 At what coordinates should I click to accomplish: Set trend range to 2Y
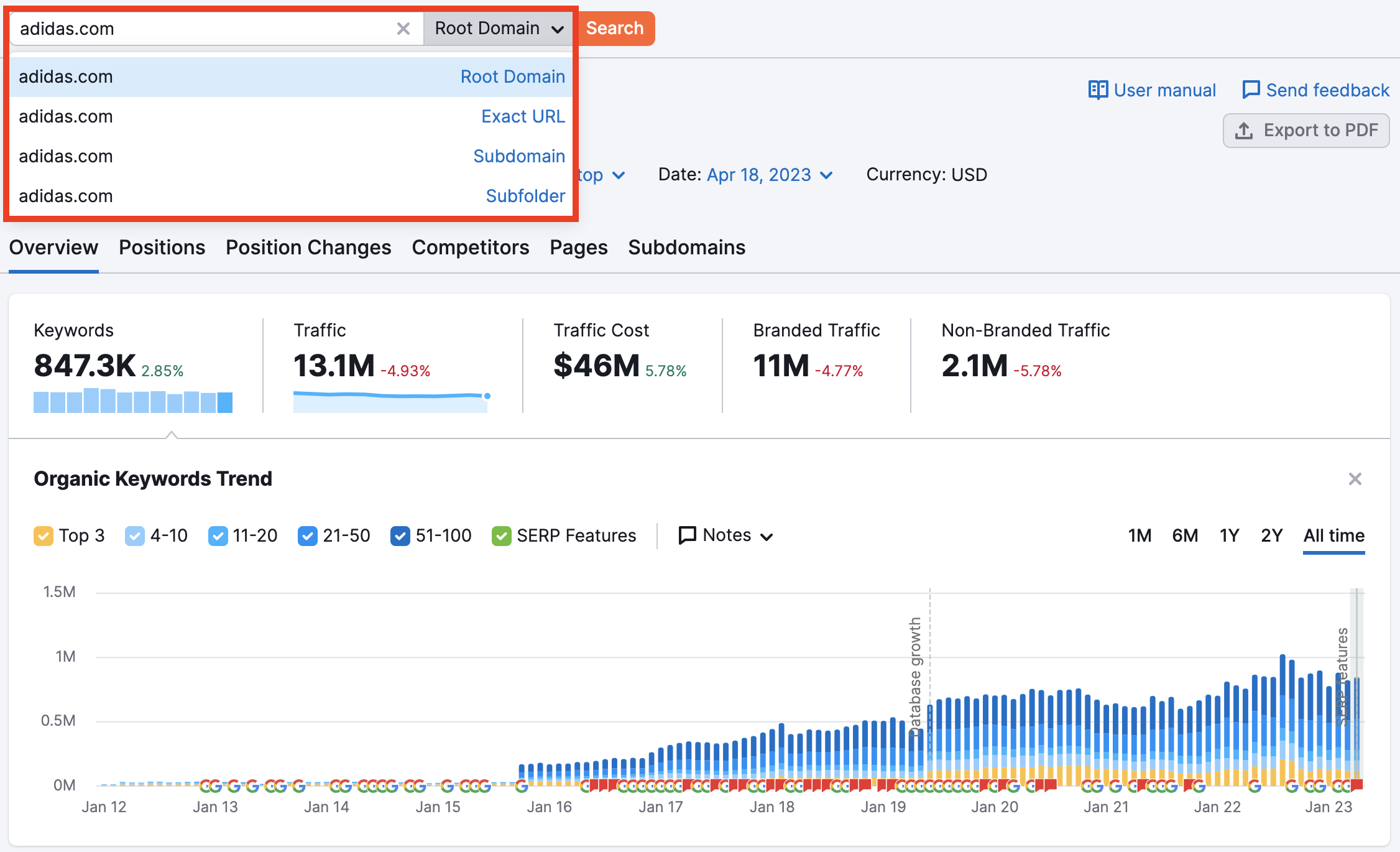pos(1272,535)
